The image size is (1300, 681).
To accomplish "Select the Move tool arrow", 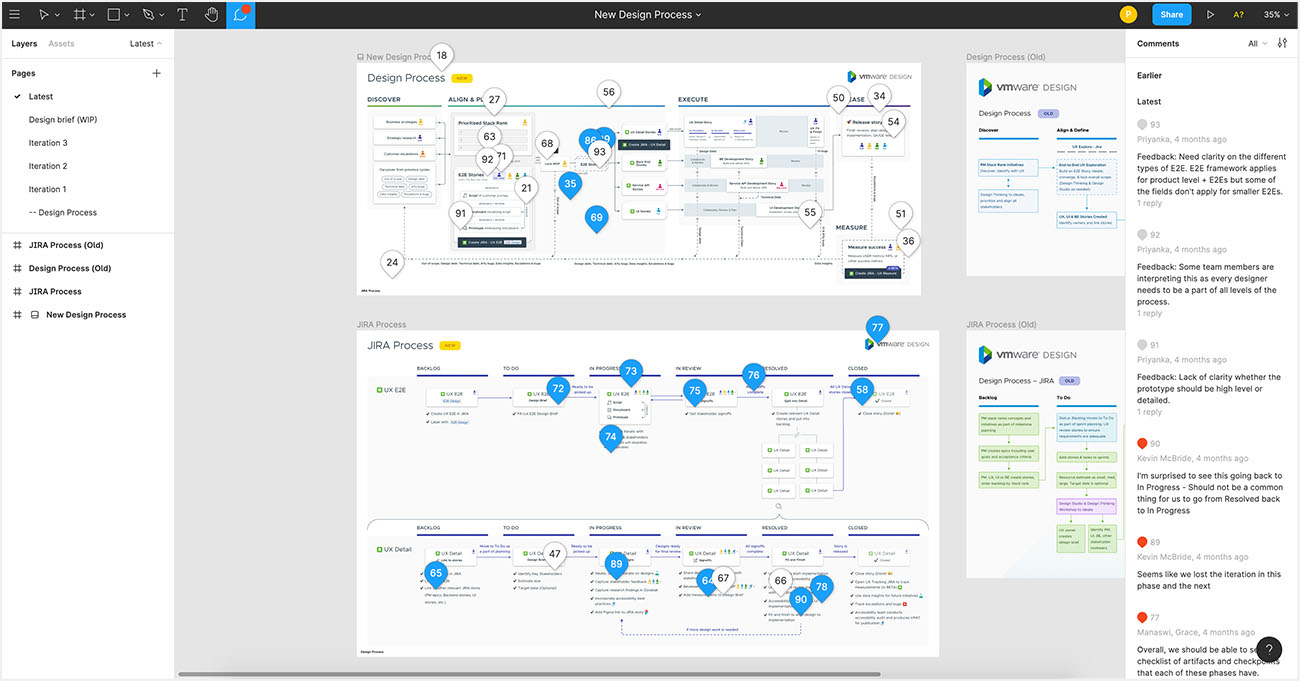I will click(44, 15).
